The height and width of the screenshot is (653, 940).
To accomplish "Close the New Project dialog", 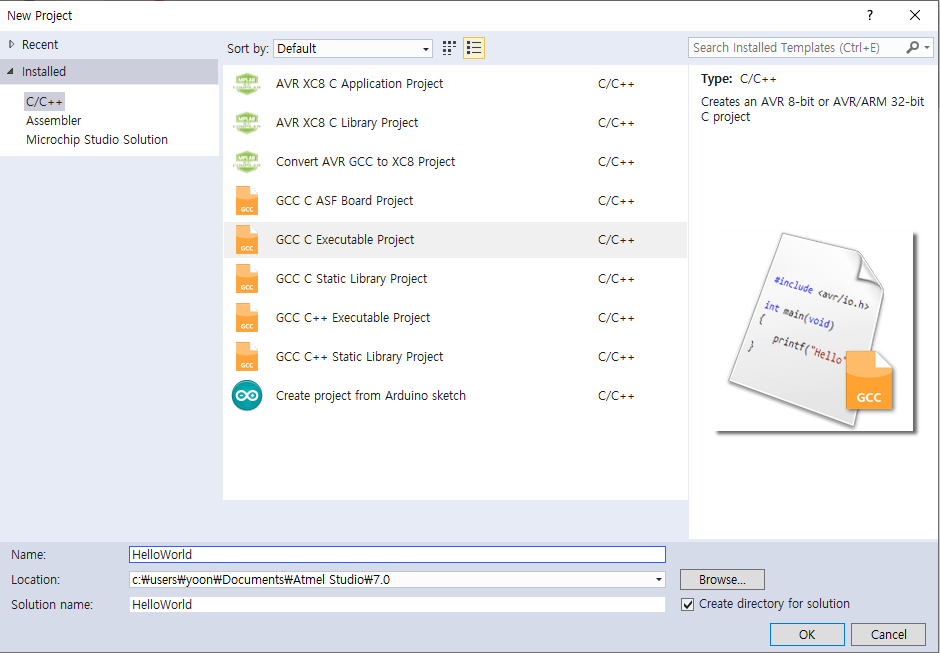I will 915,16.
